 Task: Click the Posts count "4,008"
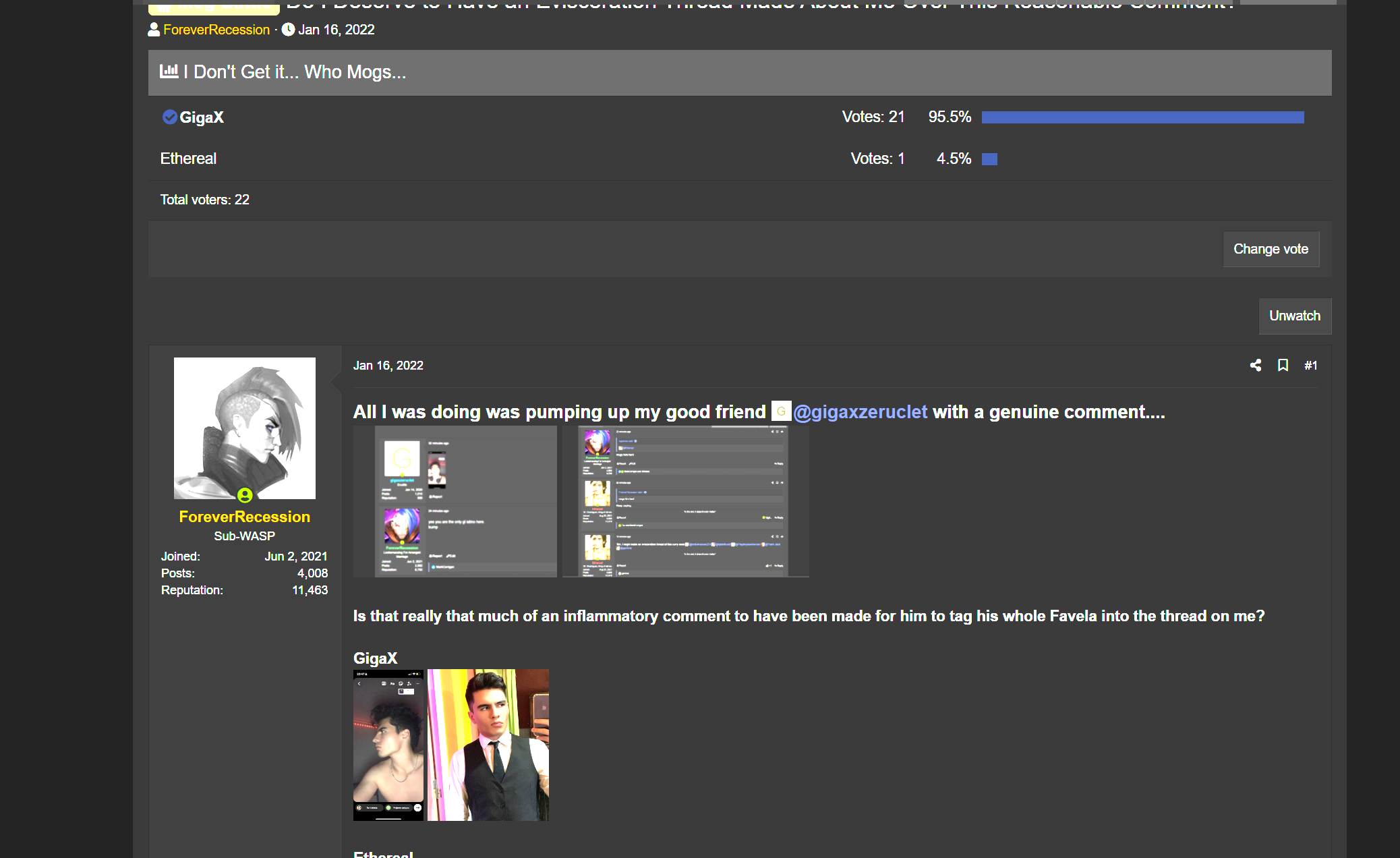point(313,573)
